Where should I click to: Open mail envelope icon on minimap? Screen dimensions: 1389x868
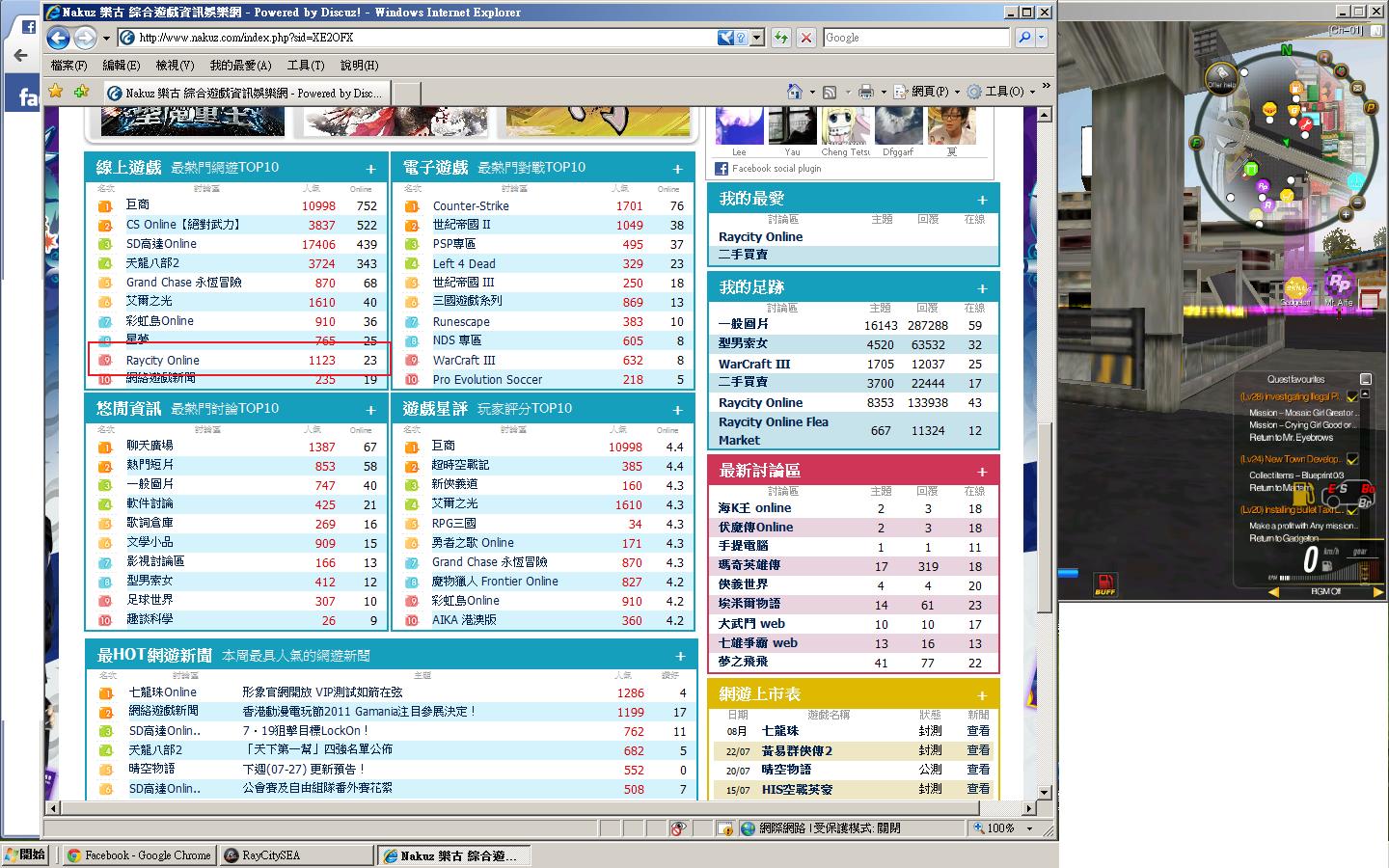[x=1356, y=88]
